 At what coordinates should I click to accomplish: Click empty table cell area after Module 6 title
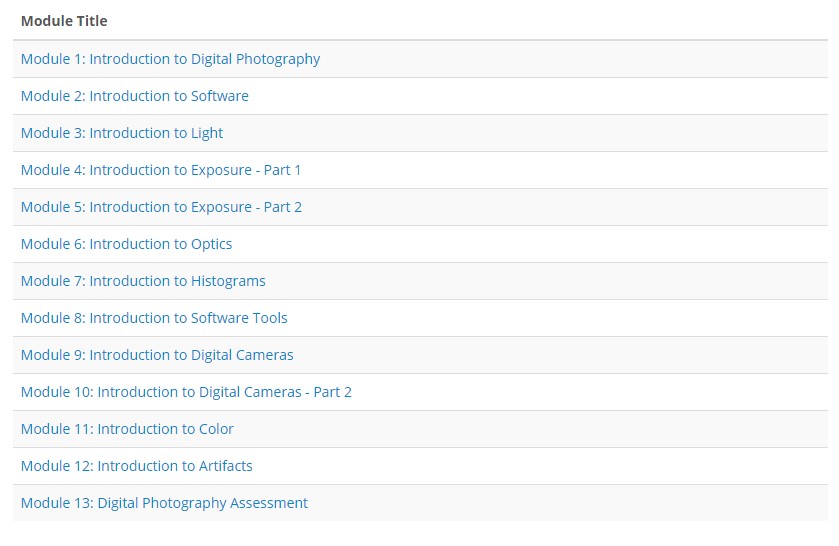[x=530, y=244]
